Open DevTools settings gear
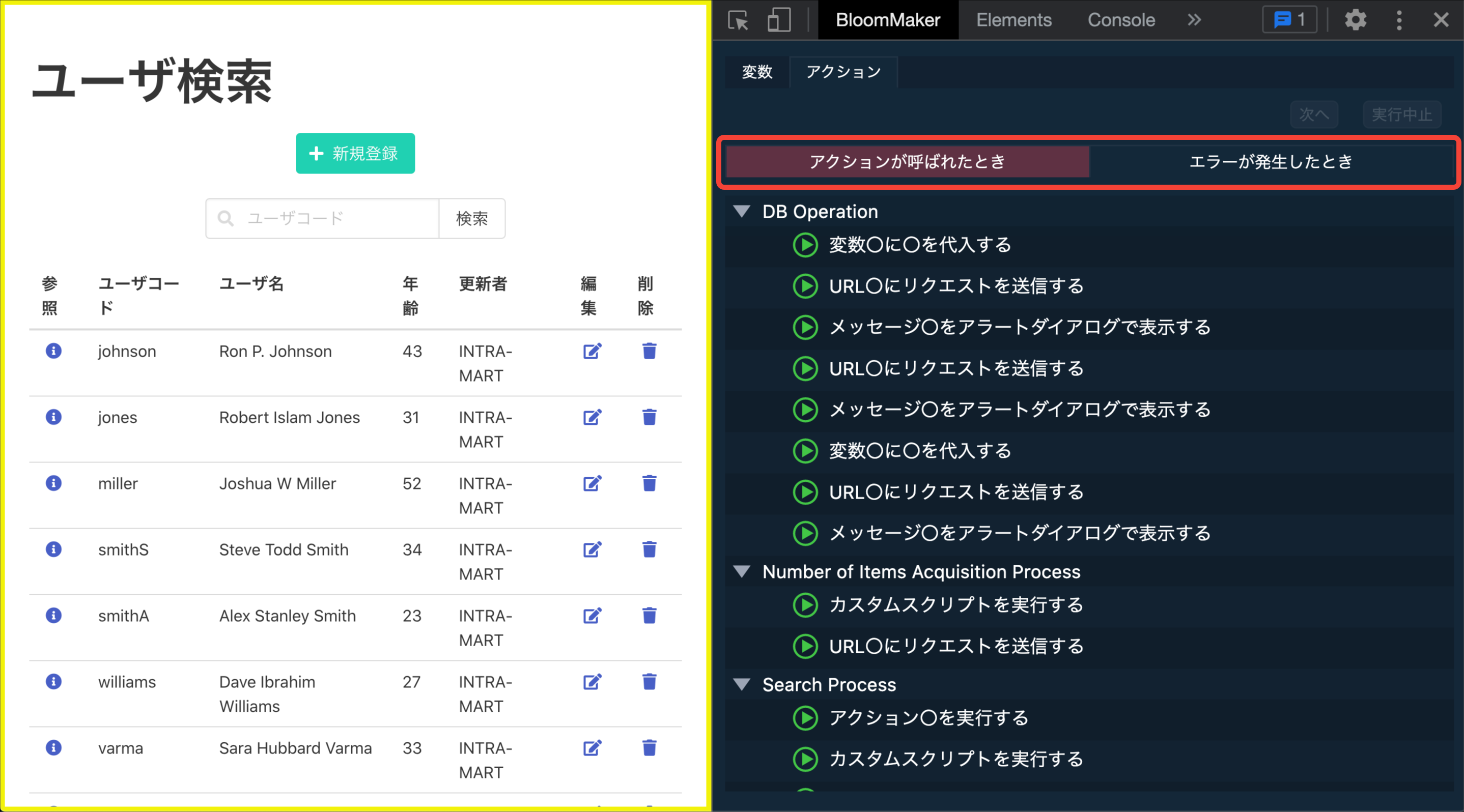 tap(1356, 20)
